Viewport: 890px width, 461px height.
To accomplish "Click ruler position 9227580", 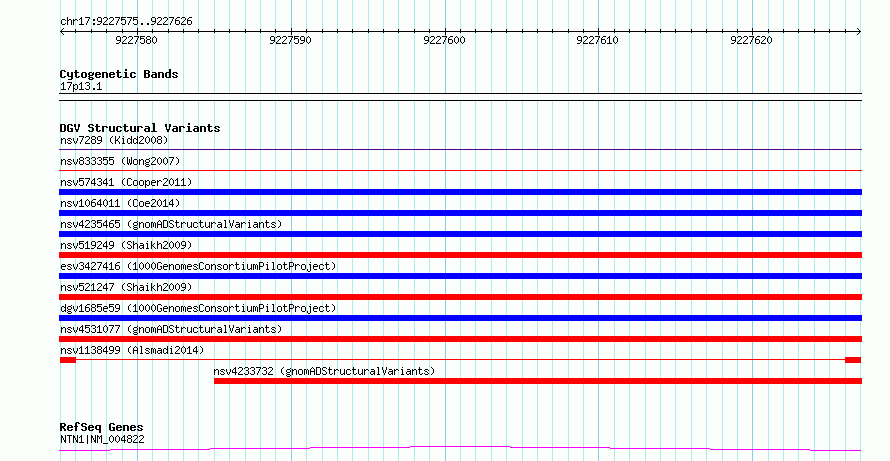I will (x=136, y=40).
